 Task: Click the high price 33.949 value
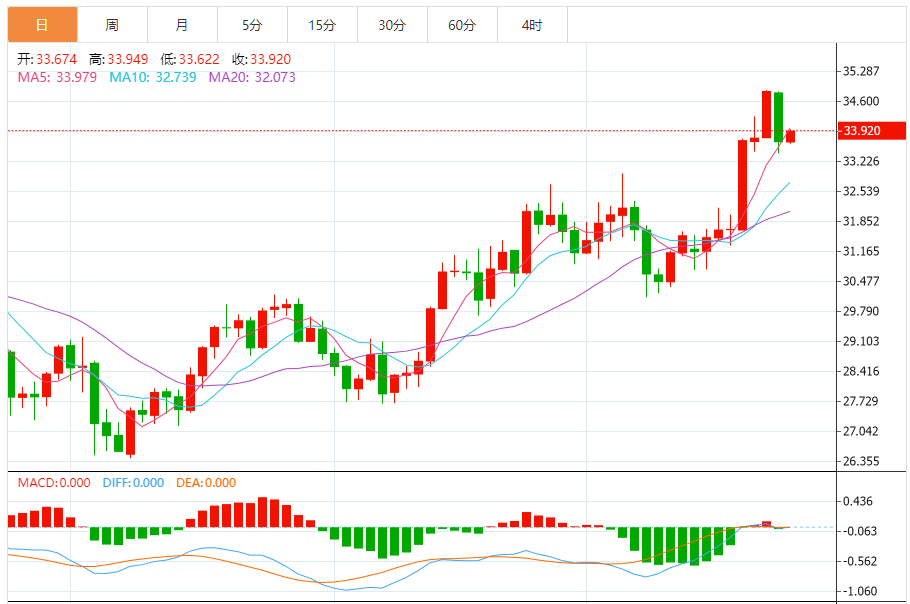(128, 59)
